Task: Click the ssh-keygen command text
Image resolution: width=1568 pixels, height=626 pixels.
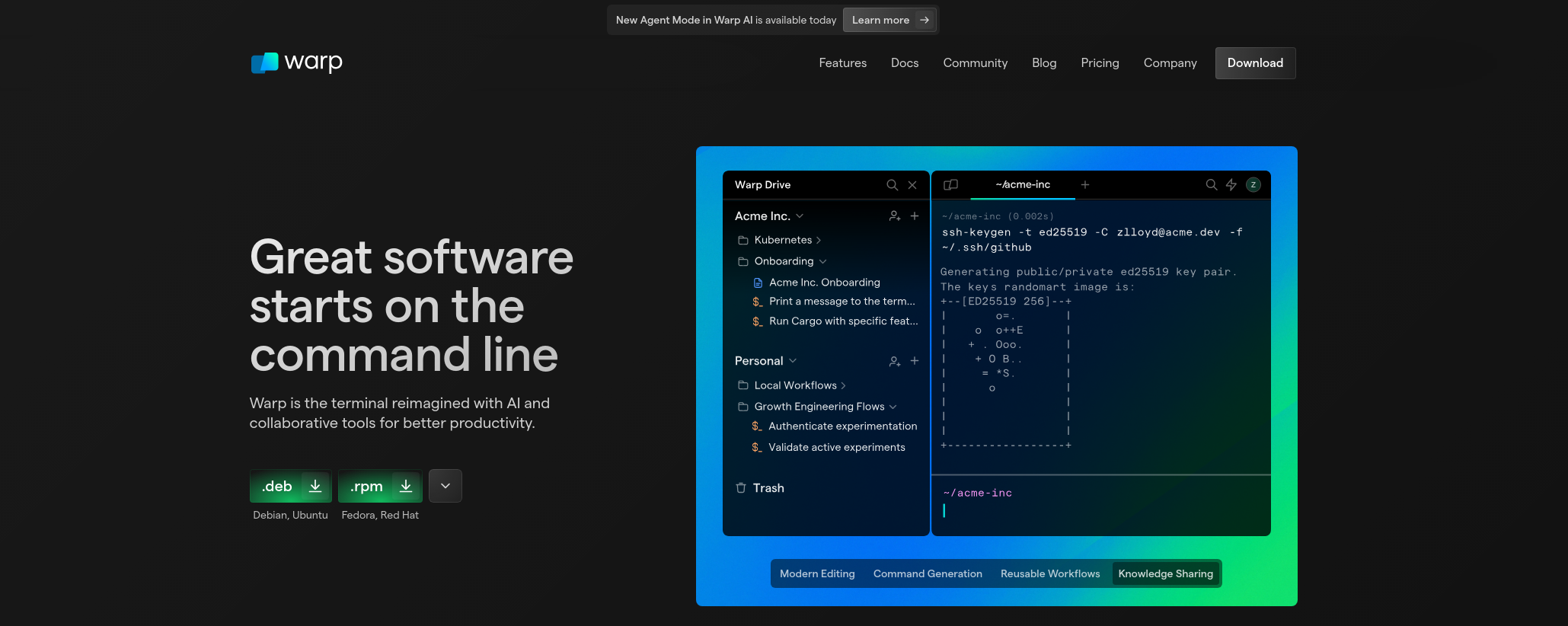Action: [1092, 240]
